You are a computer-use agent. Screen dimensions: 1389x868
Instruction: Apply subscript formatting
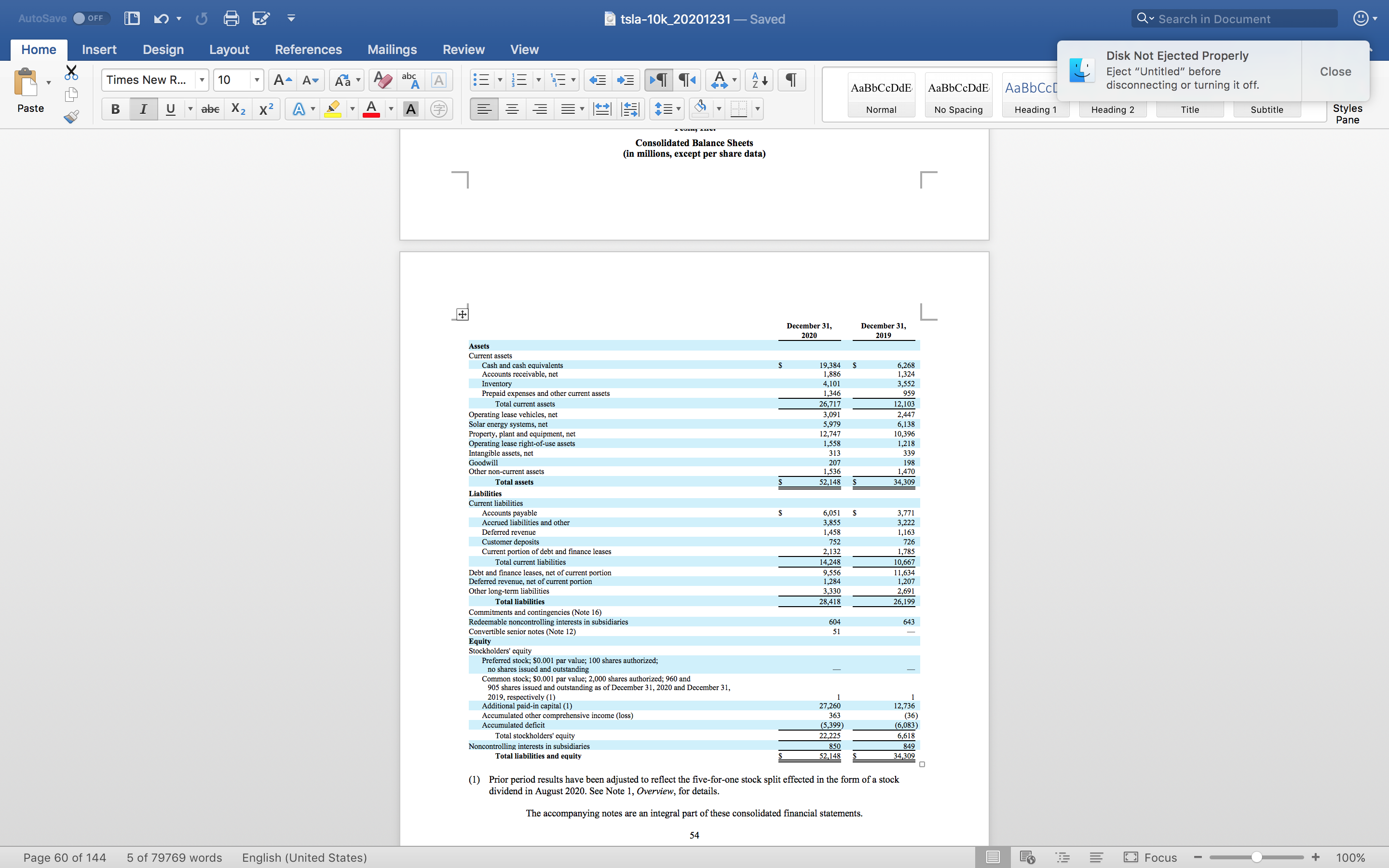238,109
